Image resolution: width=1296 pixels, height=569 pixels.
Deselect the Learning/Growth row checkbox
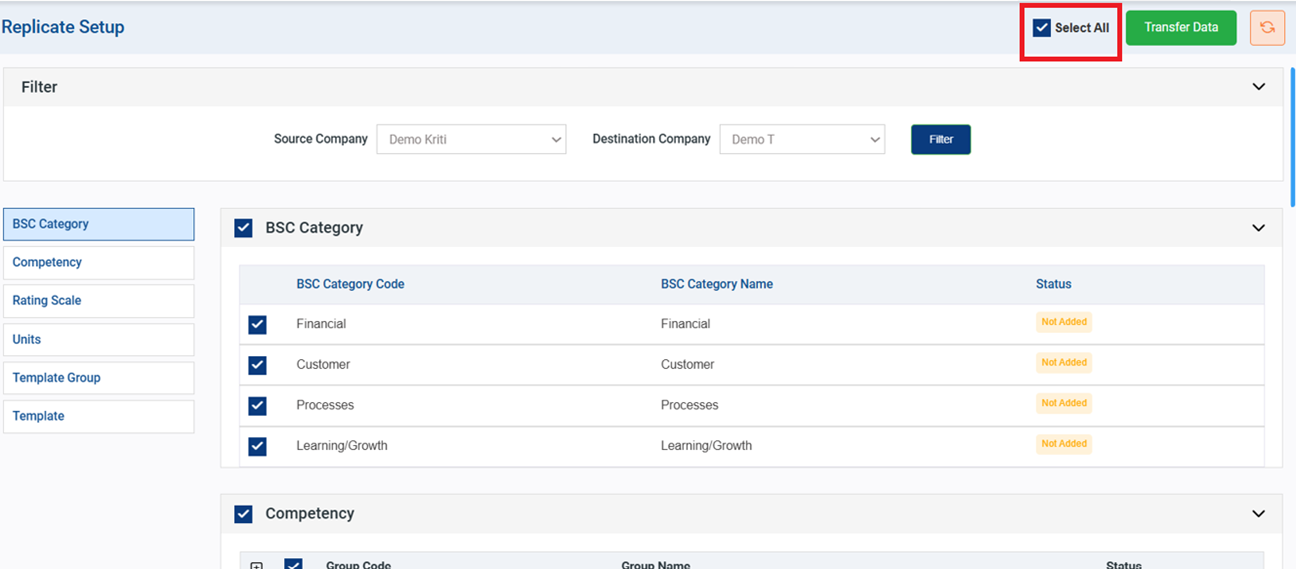[257, 446]
